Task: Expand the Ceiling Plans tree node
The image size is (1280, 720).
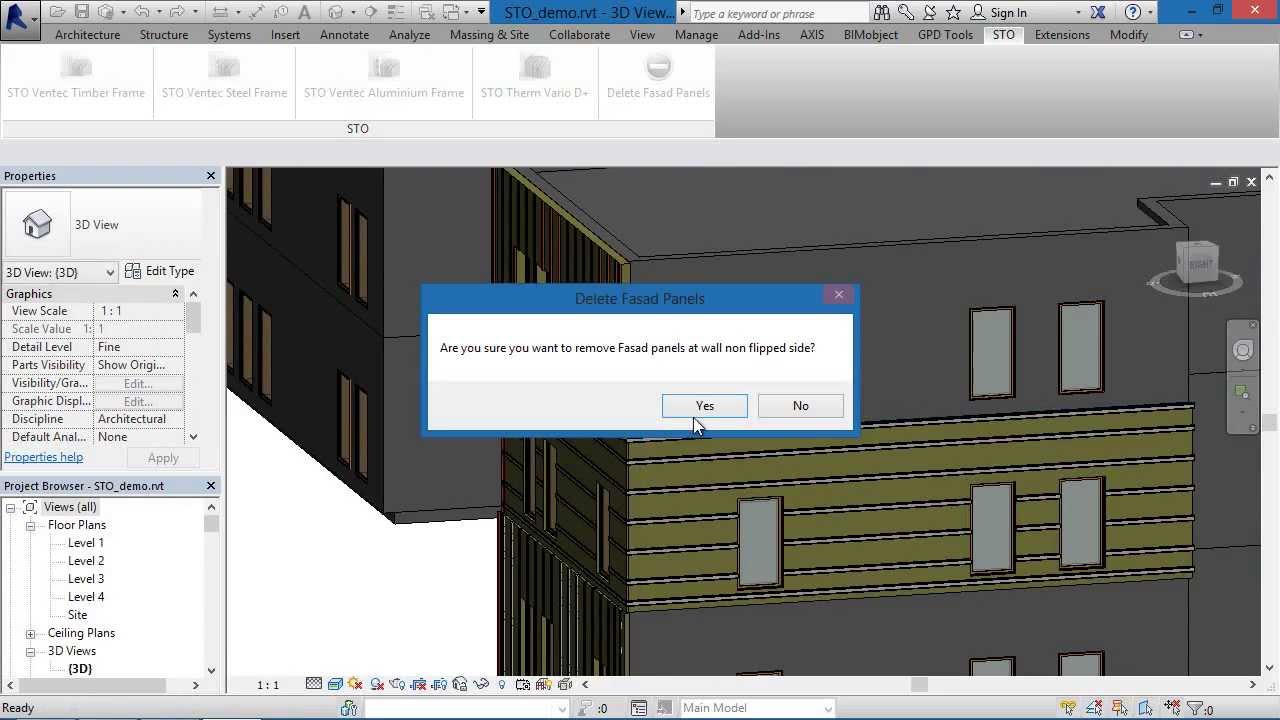Action: pos(31,633)
